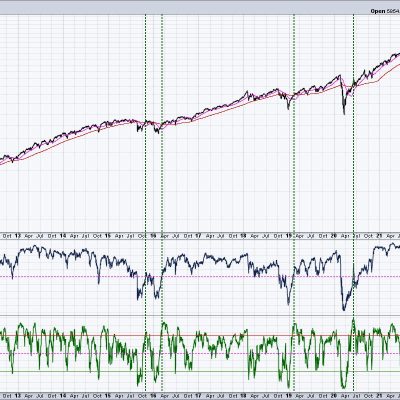Click the navy indicator's late 2018 trough
The width and height of the screenshot is (400, 400).
tap(288, 304)
